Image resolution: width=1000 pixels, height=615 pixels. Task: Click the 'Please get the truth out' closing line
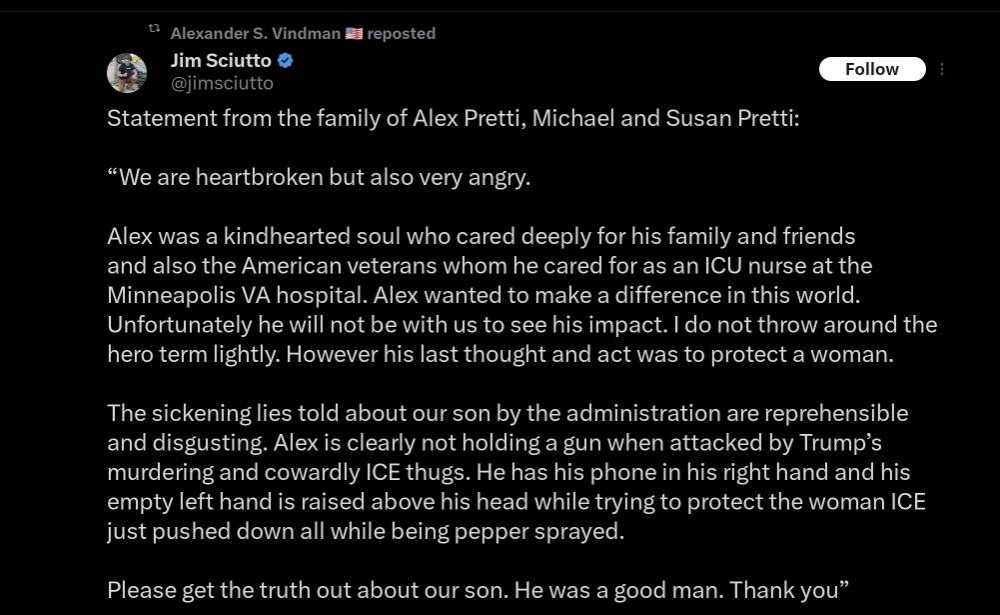pyautogui.click(x=478, y=590)
